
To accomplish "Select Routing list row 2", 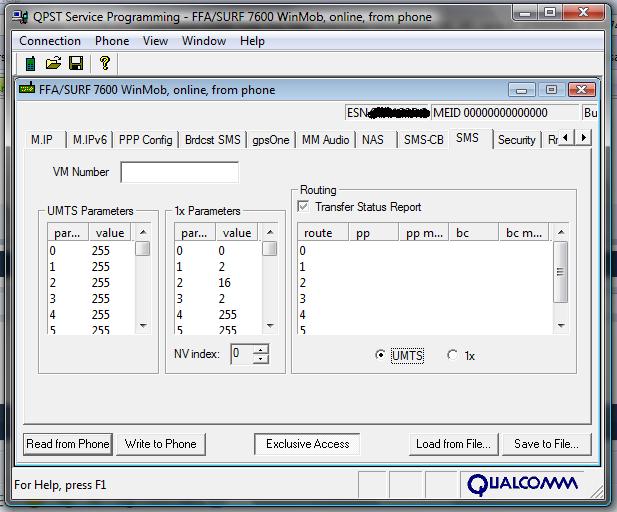I will (x=425, y=283).
